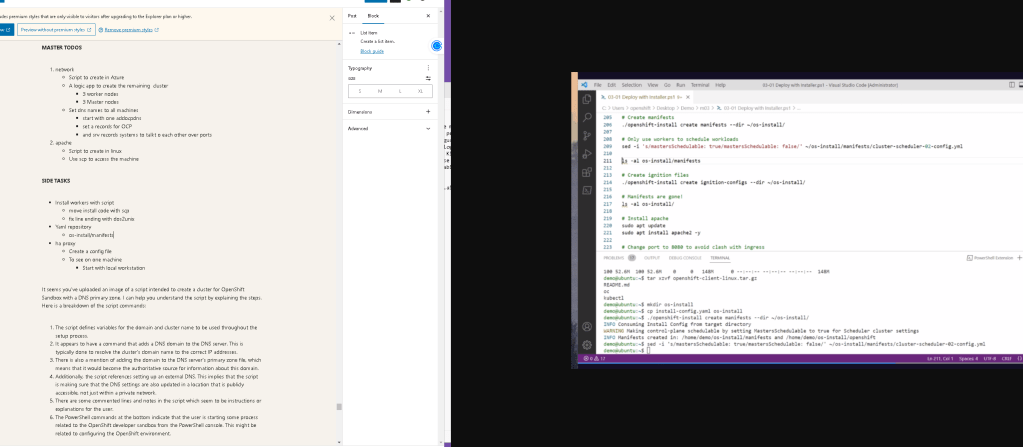This screenshot has height=447, width=1023.
Task: Open File menu in VS Code
Action: pos(597,85)
